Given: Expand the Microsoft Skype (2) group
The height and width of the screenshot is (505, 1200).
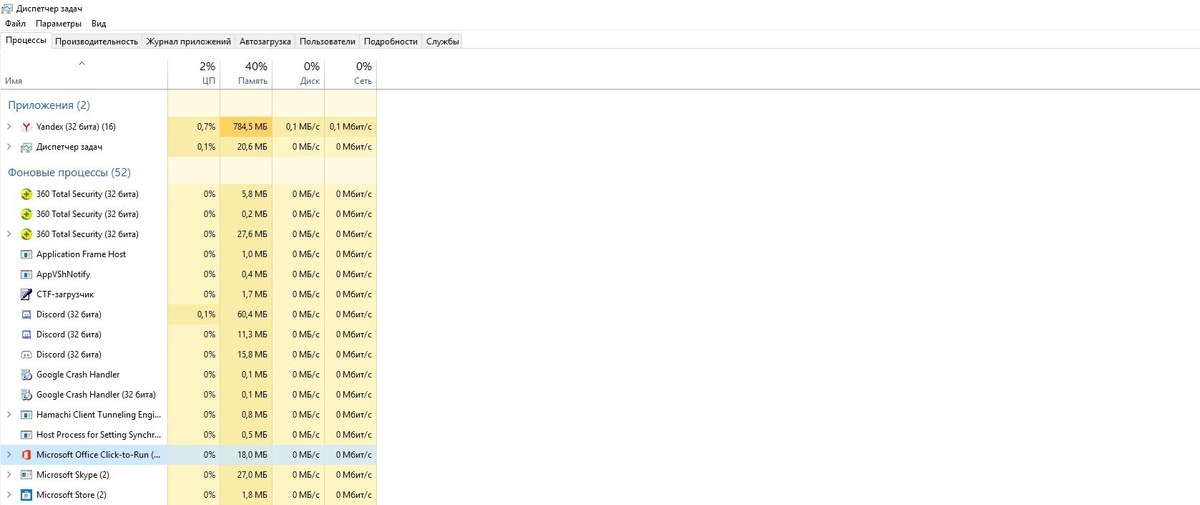Looking at the screenshot, I should pos(9,474).
